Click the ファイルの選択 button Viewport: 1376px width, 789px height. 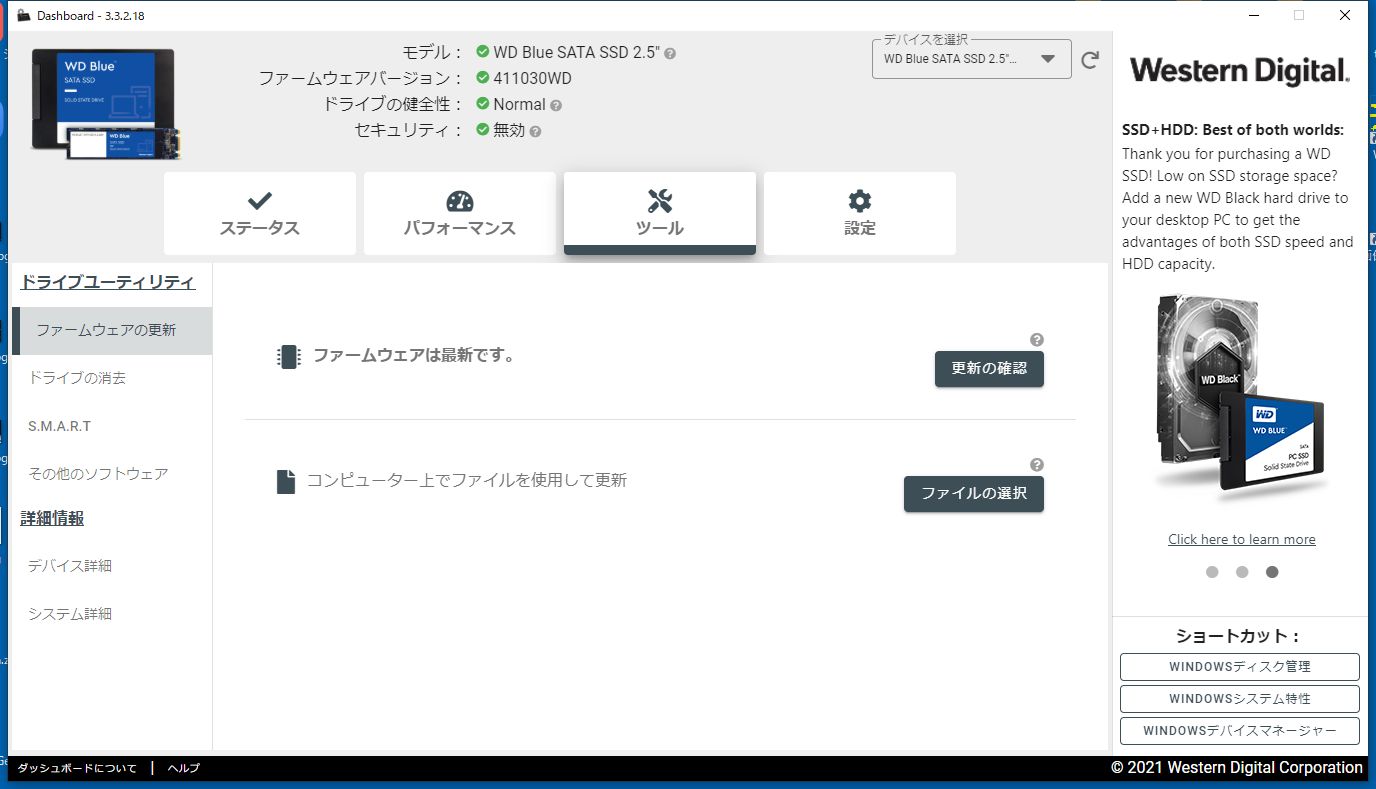tap(974, 493)
